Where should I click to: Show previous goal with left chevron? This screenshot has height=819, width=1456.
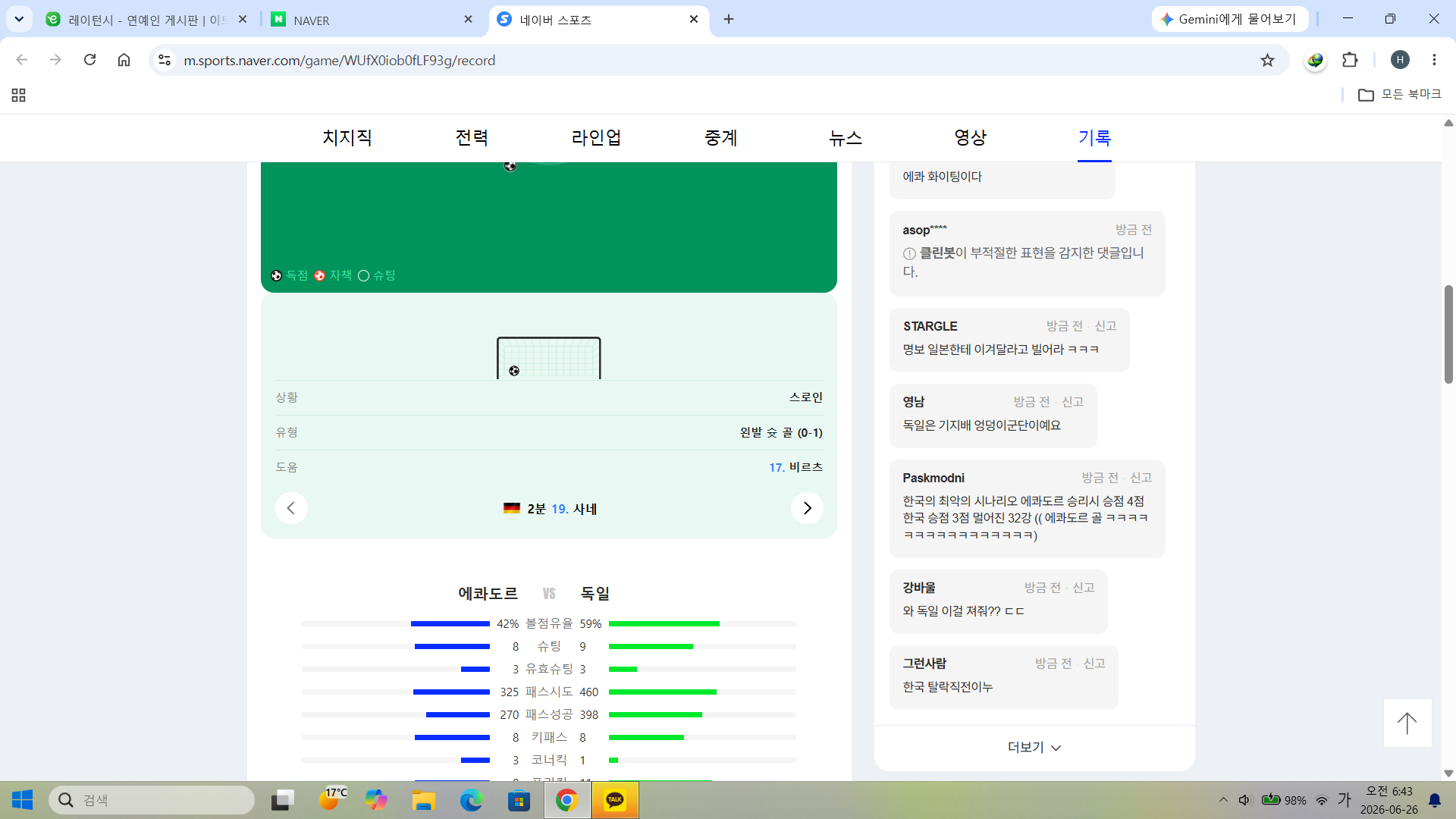(291, 508)
